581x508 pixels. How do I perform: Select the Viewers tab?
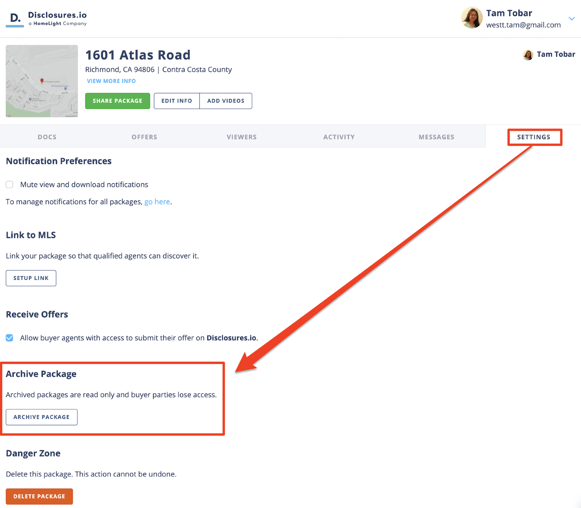pyautogui.click(x=242, y=137)
